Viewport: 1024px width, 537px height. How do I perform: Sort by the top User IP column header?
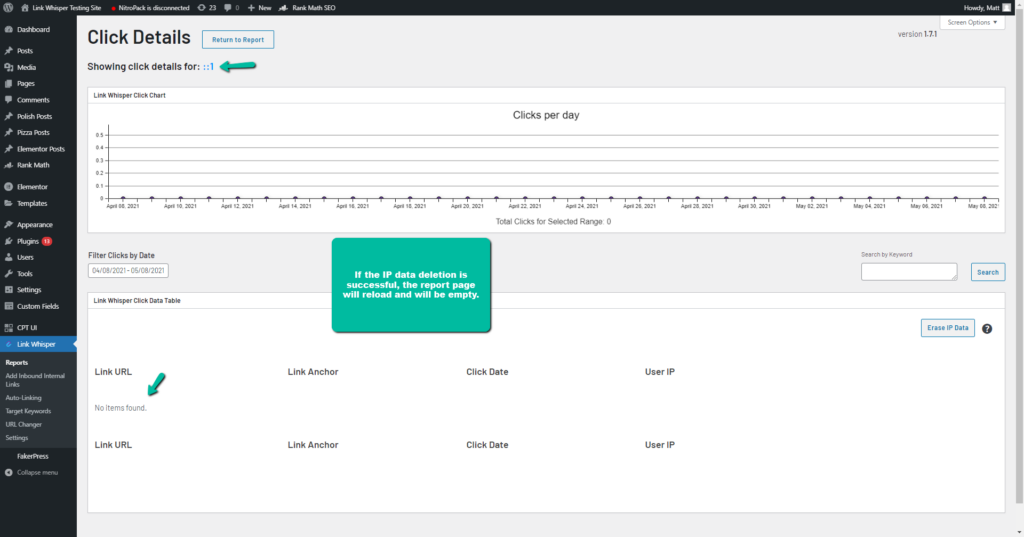click(660, 372)
